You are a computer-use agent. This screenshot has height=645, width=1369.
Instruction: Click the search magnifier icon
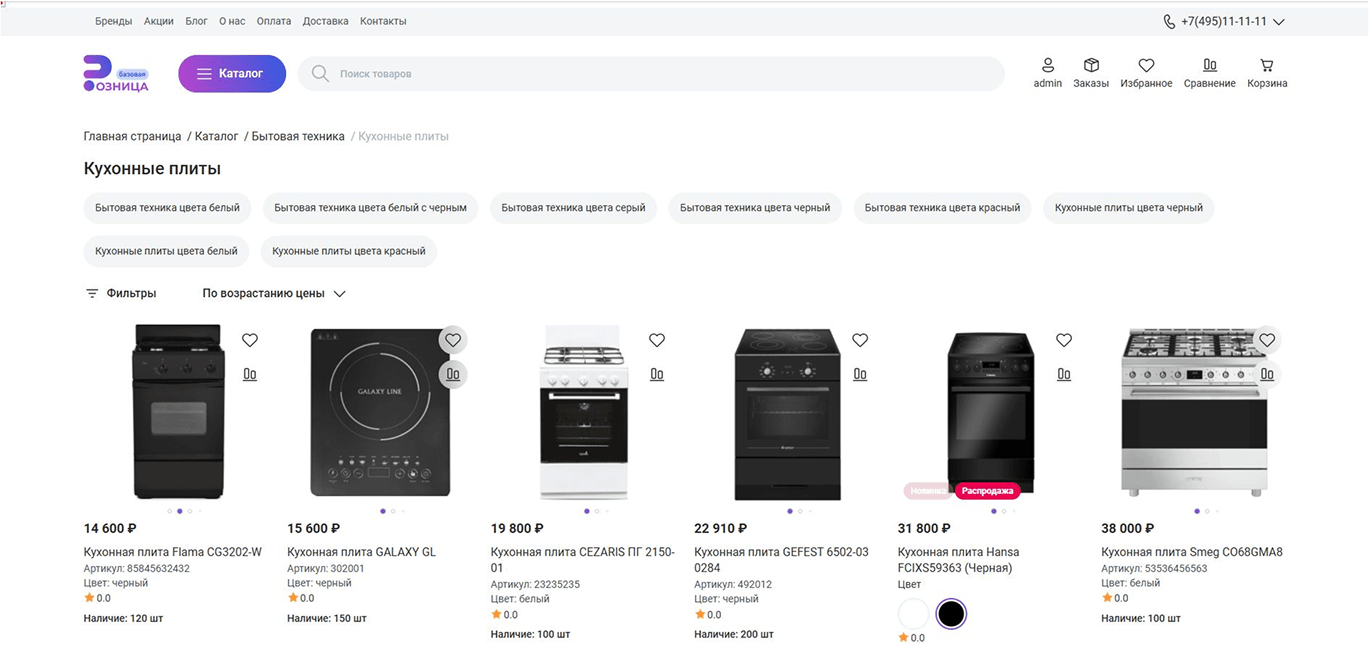[x=320, y=74]
